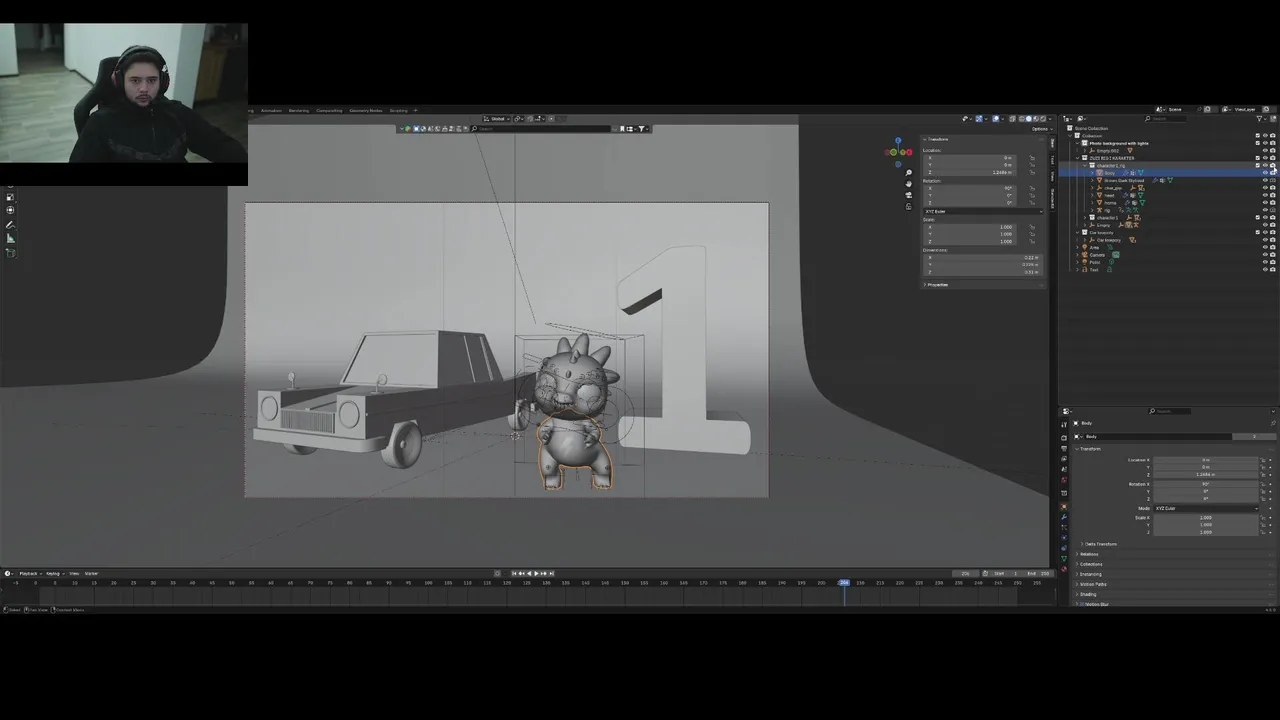
Task: Hide Body object with eye icon
Action: (x=1265, y=173)
